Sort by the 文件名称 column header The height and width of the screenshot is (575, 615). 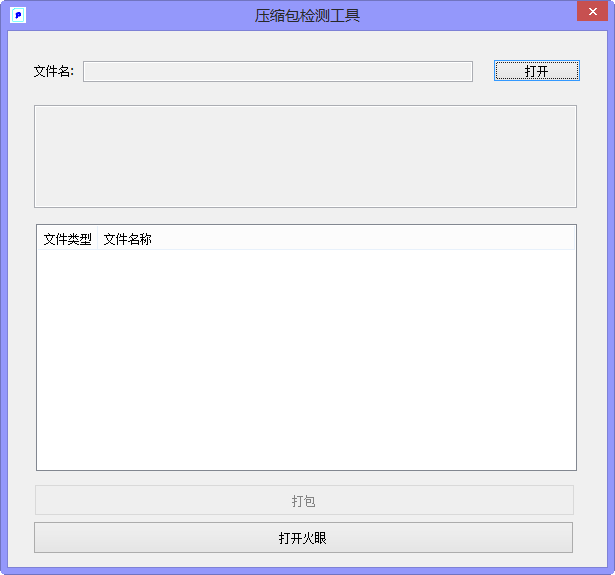click(127, 239)
